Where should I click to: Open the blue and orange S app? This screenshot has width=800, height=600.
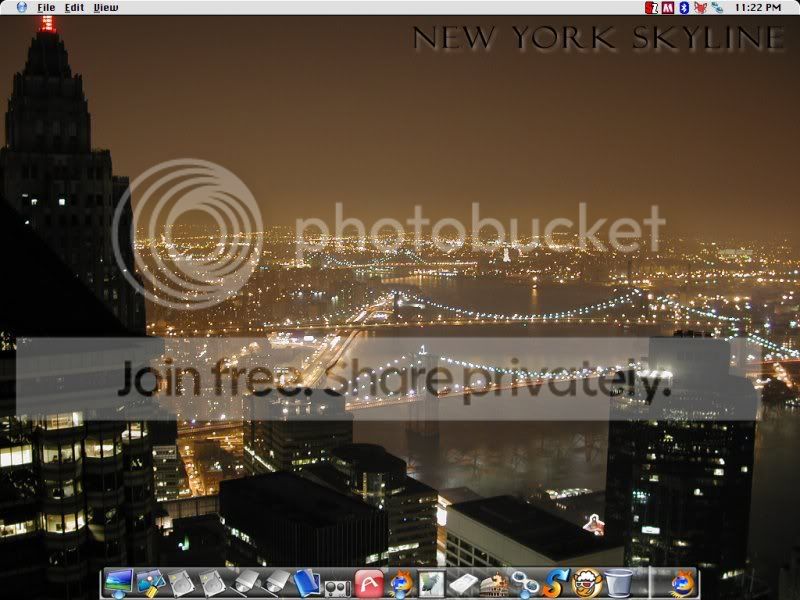[556, 582]
